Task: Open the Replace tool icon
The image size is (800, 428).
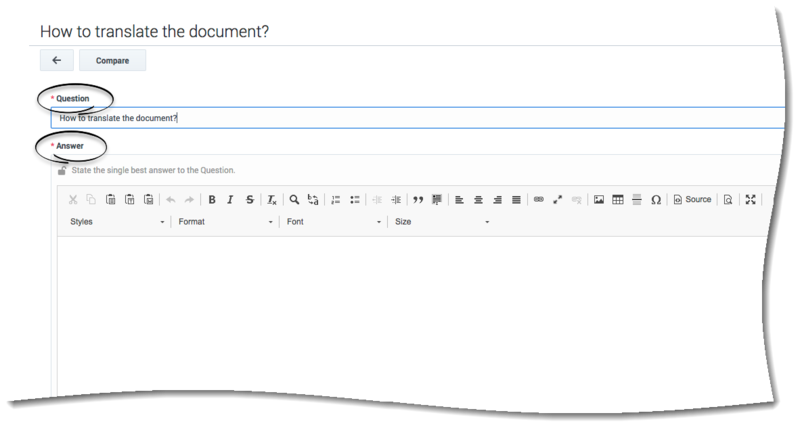Action: point(313,199)
